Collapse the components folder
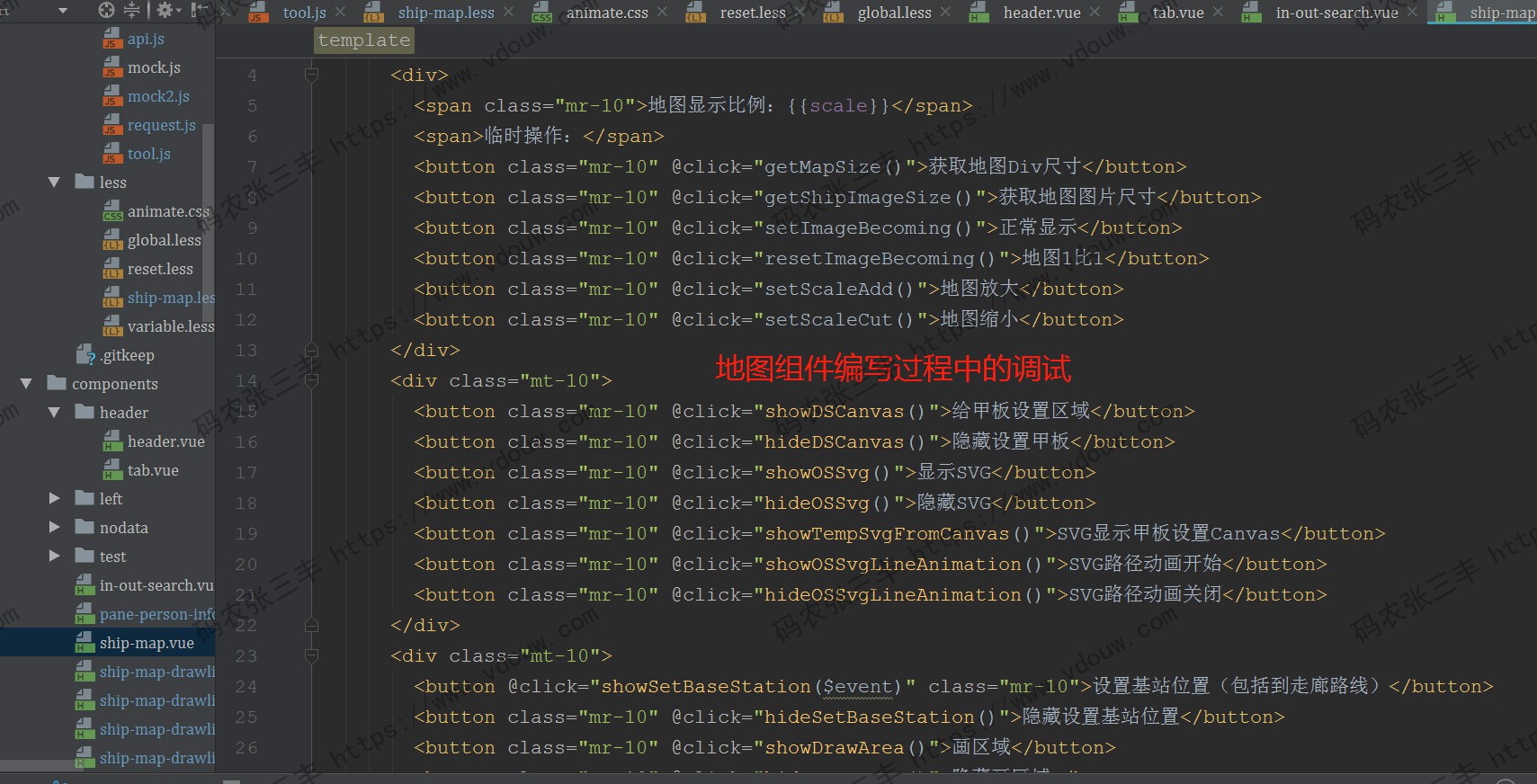The image size is (1537, 784). pyautogui.click(x=26, y=384)
